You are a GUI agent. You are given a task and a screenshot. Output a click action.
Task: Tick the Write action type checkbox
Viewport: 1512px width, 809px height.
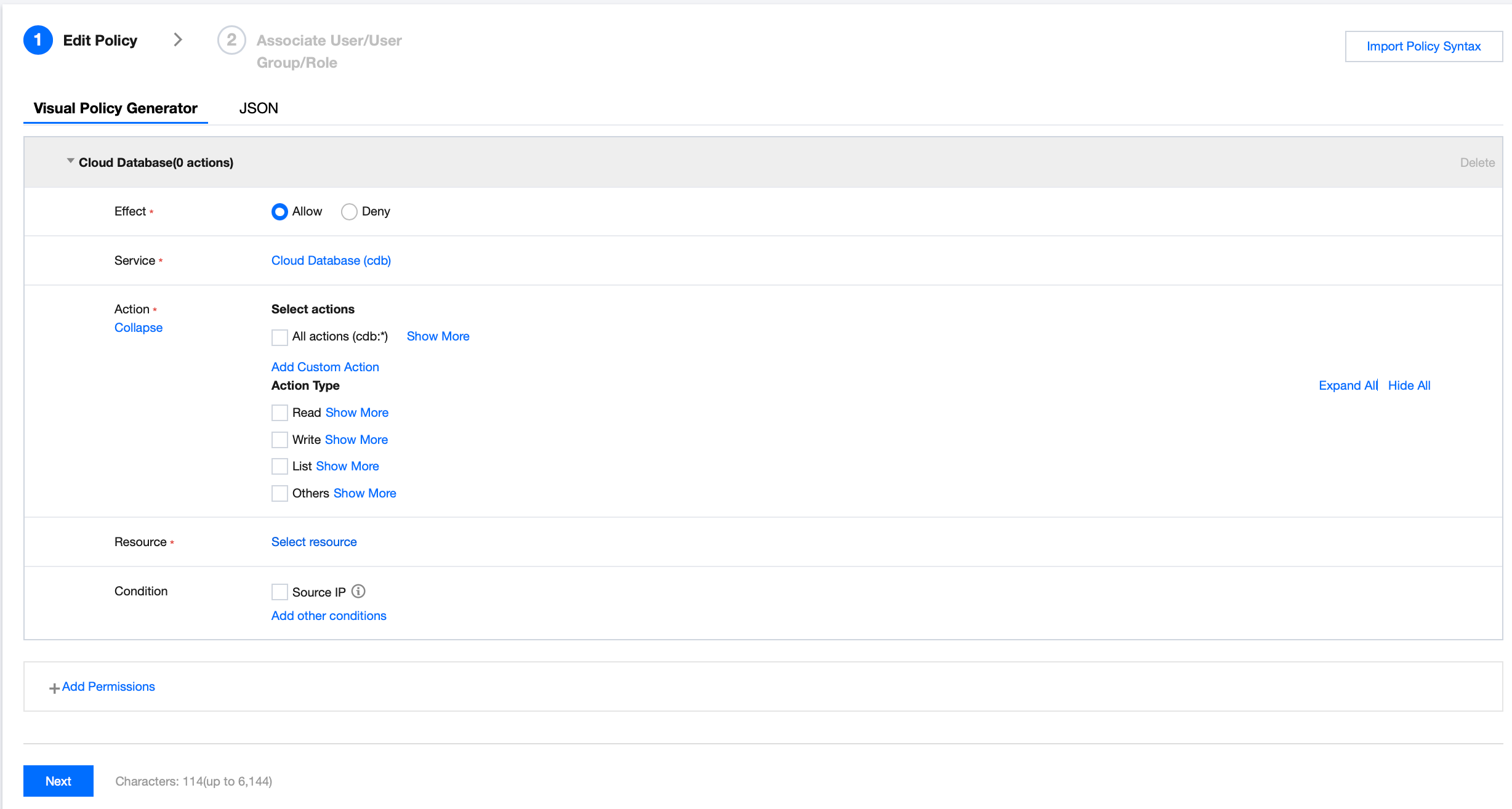pos(279,440)
